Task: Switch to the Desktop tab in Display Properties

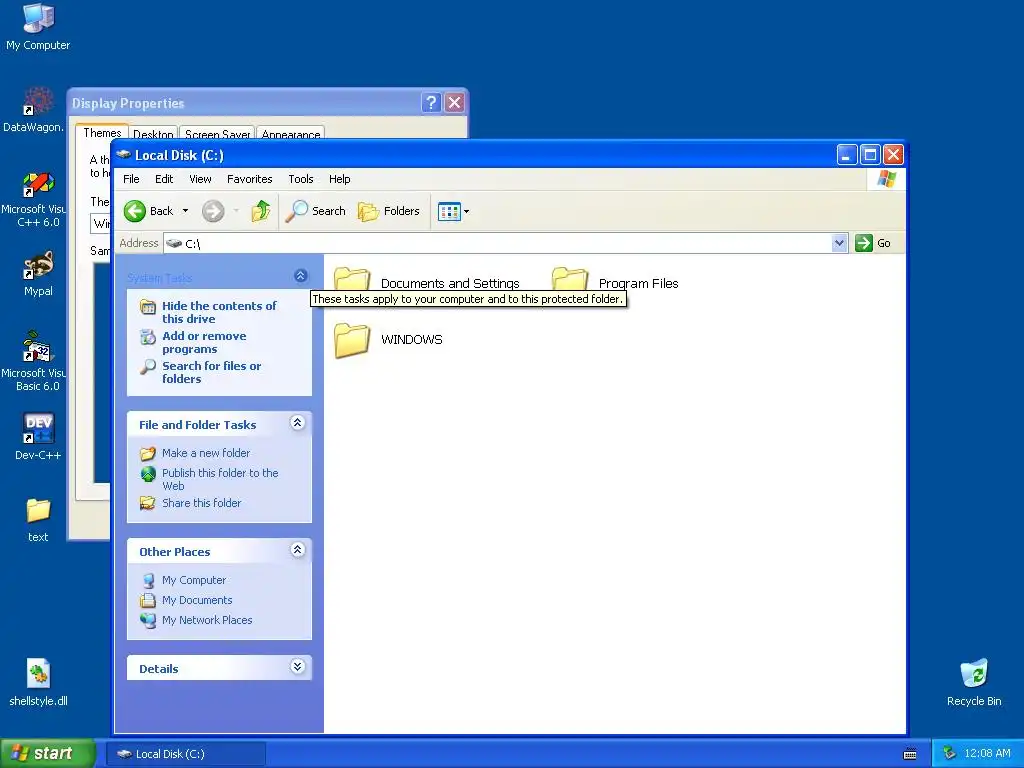Action: (x=153, y=134)
